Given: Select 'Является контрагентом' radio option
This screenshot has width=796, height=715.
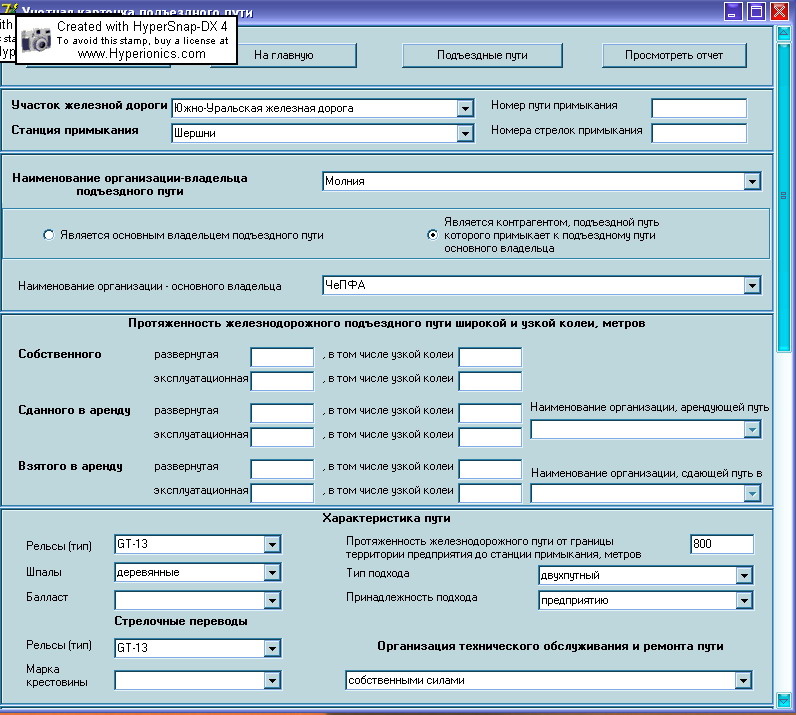Looking at the screenshot, I should [432, 235].
